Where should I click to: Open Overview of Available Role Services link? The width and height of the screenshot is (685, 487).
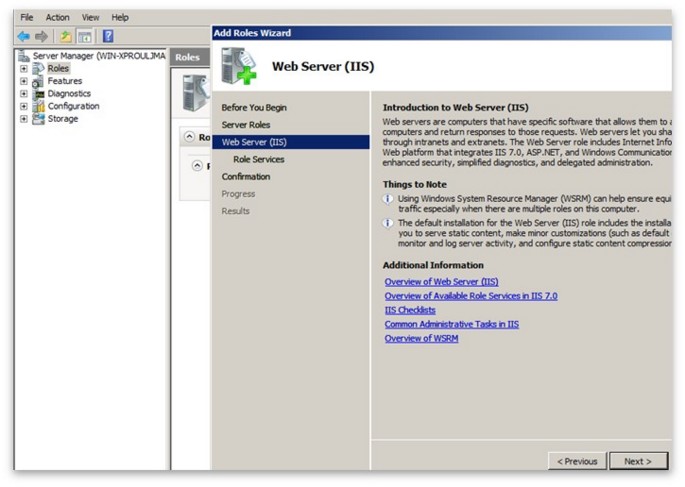click(x=471, y=296)
